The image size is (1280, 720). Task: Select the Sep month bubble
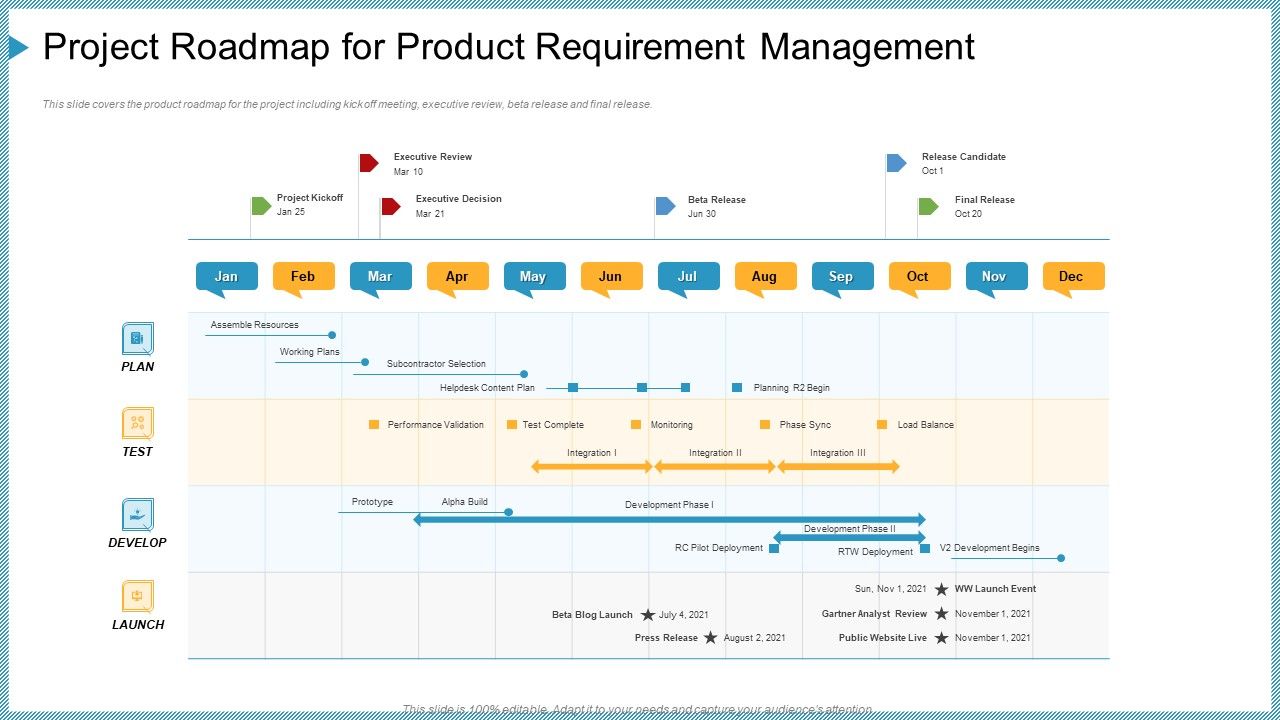(842, 279)
